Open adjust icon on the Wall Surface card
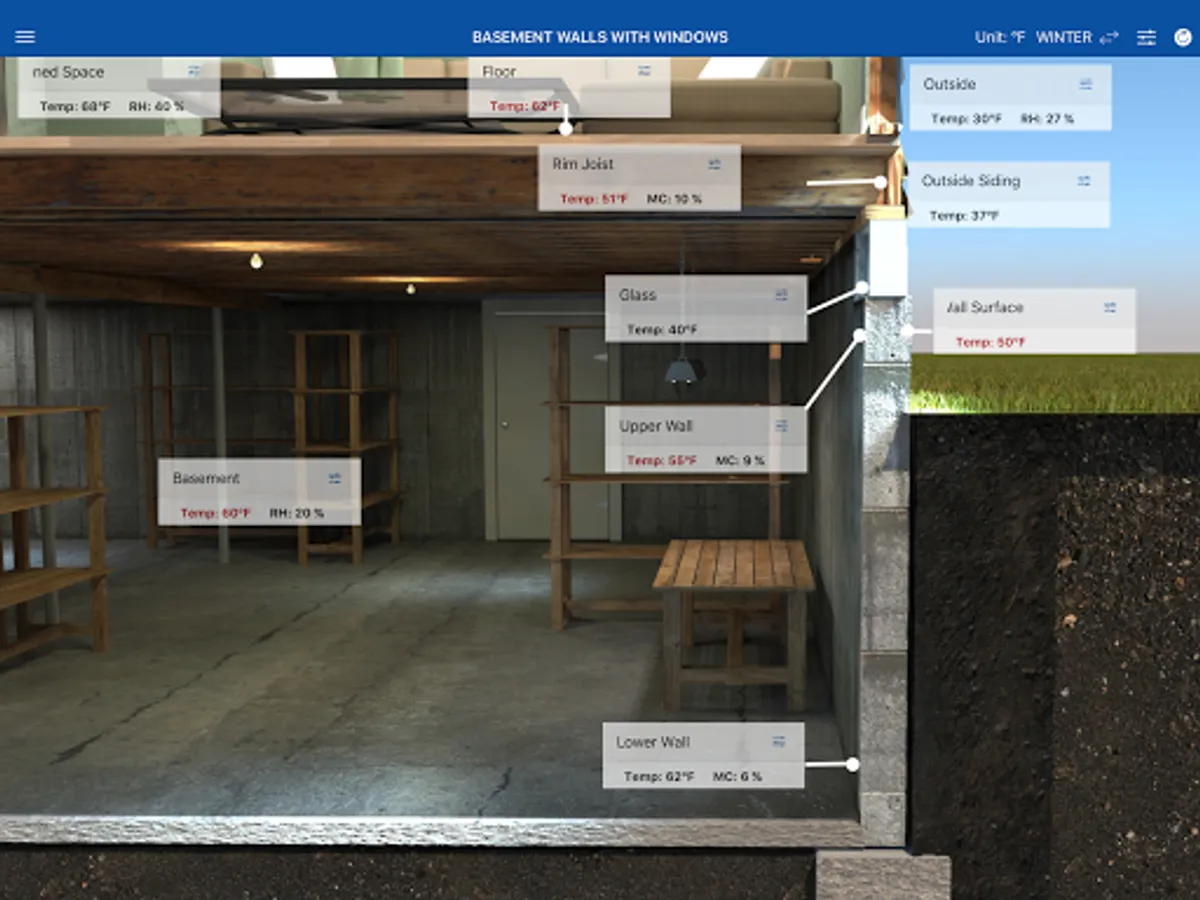This screenshot has width=1200, height=900. [x=1110, y=308]
